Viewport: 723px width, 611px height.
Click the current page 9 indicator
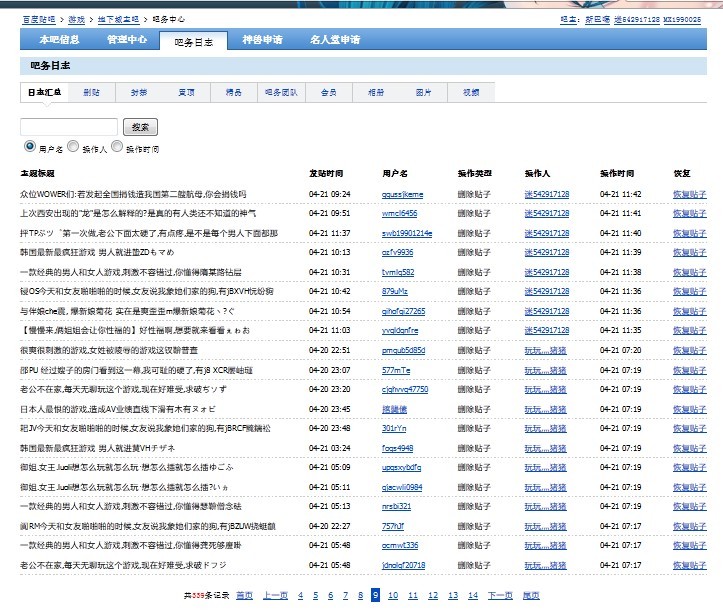click(x=375, y=595)
